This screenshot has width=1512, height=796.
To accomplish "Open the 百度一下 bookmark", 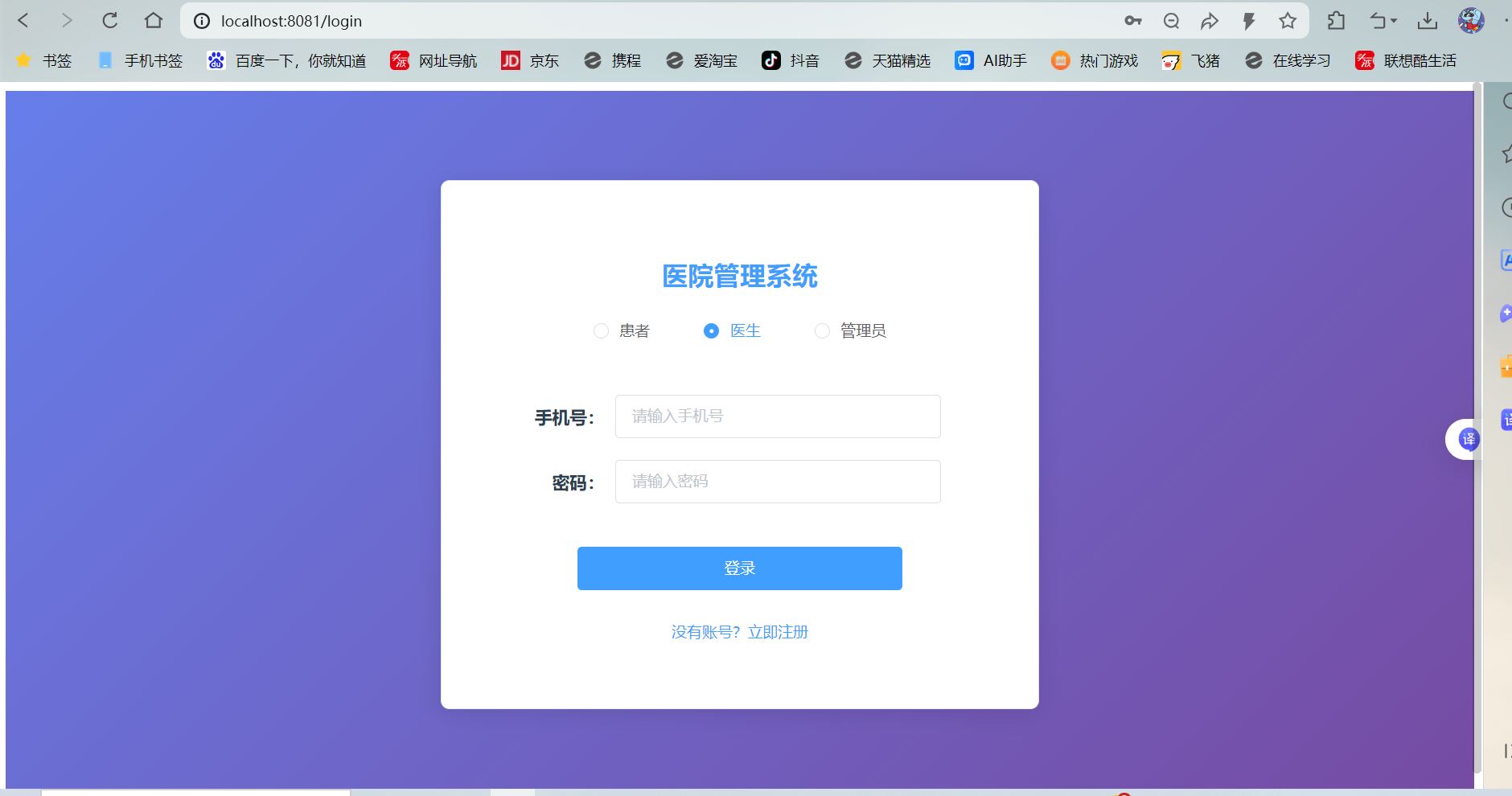I will 286,60.
